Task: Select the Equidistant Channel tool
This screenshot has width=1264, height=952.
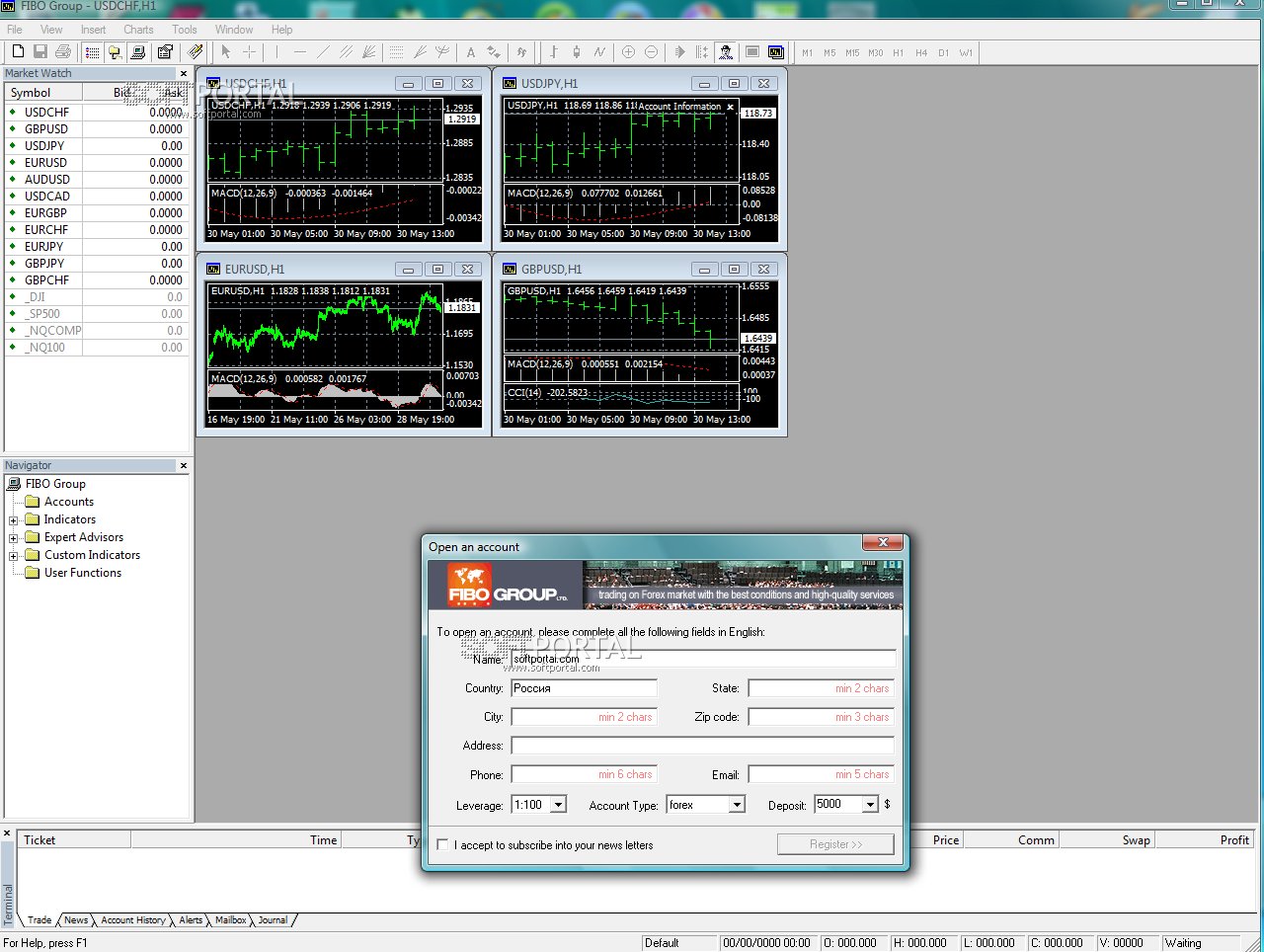Action: point(346,51)
